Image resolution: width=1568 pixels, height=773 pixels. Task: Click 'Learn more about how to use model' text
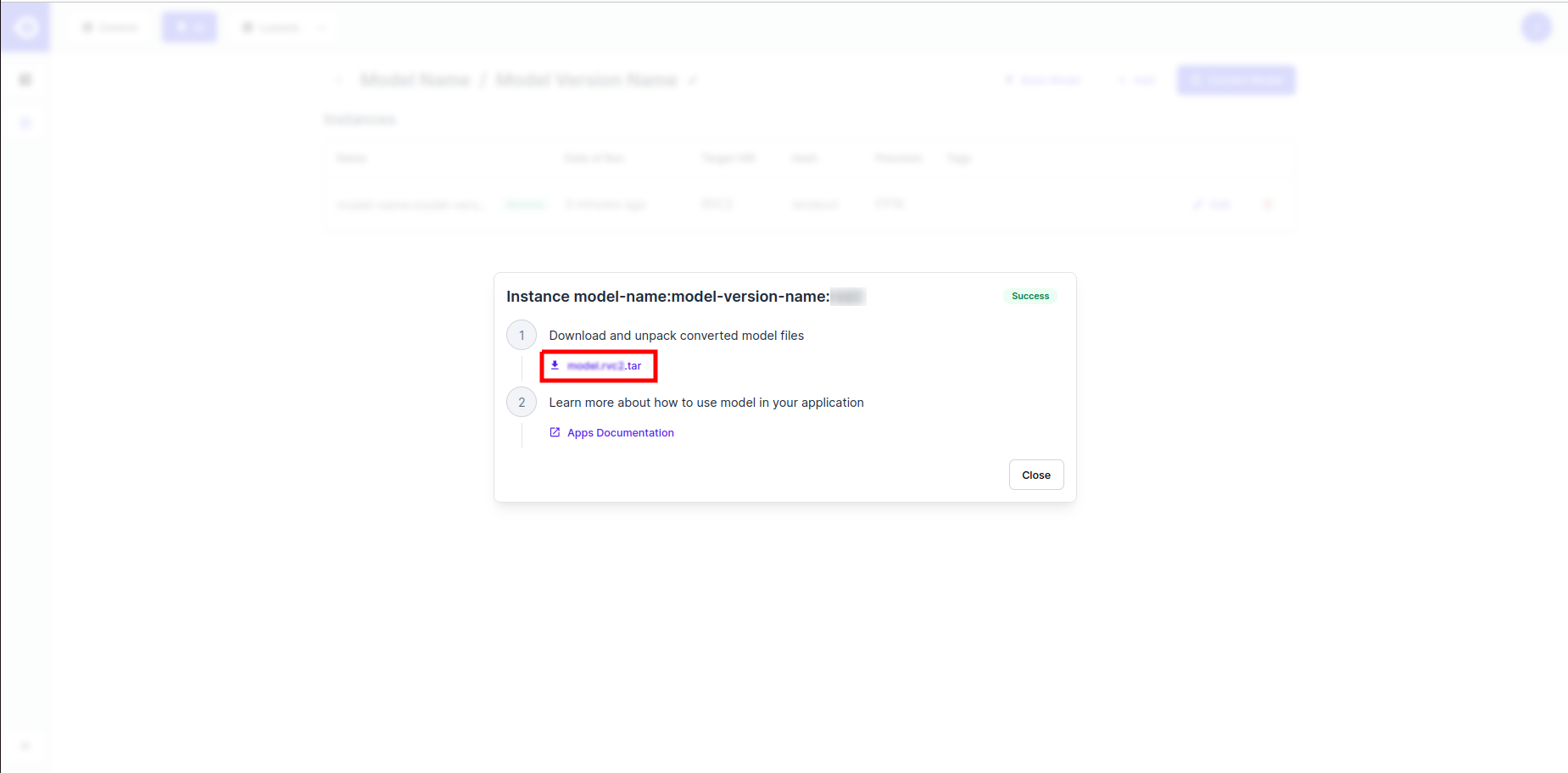click(706, 403)
